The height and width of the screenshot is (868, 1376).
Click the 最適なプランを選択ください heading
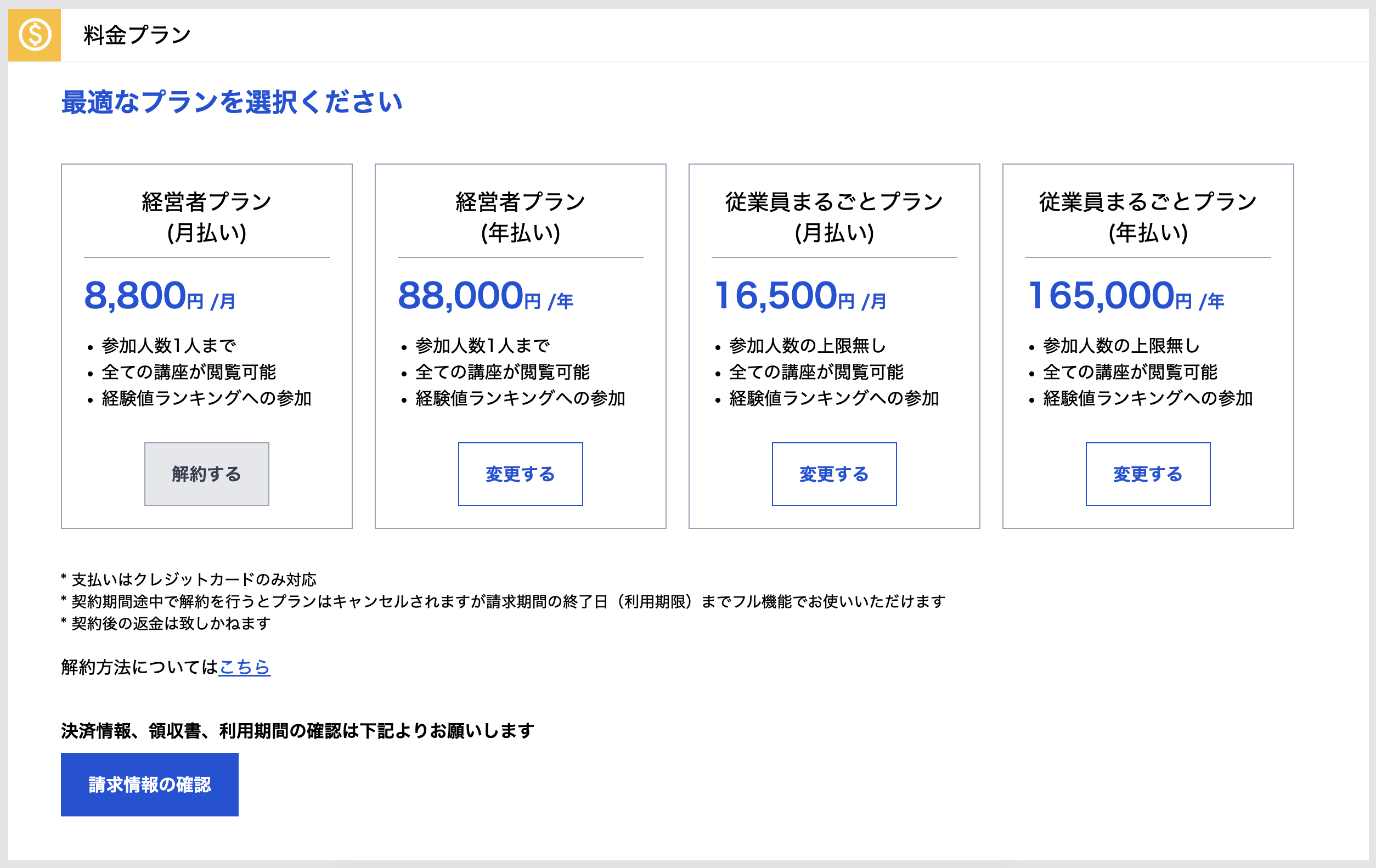pos(232,102)
